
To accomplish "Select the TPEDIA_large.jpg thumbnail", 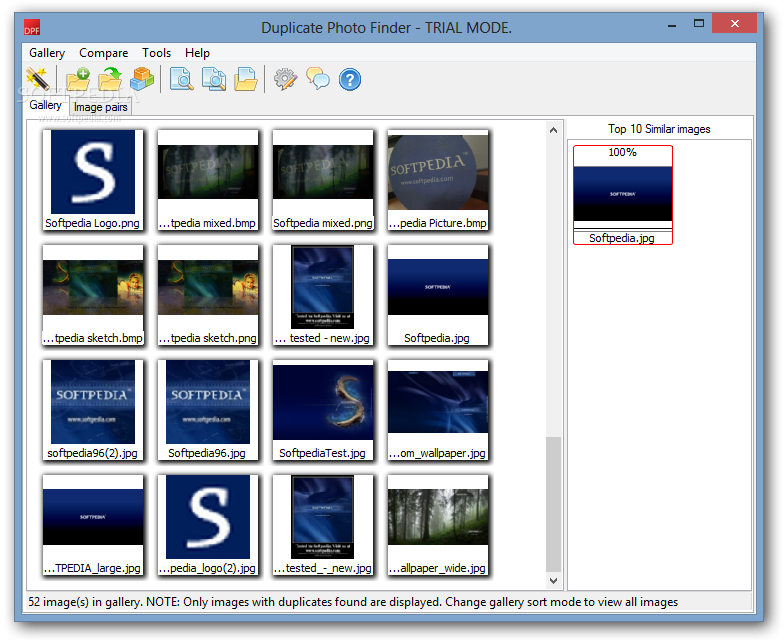I will [93, 525].
